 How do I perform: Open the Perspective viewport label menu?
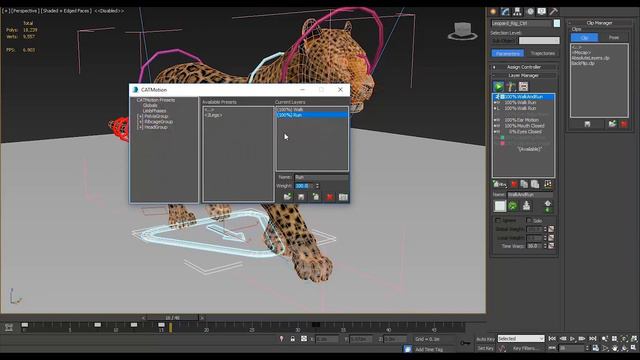24,11
